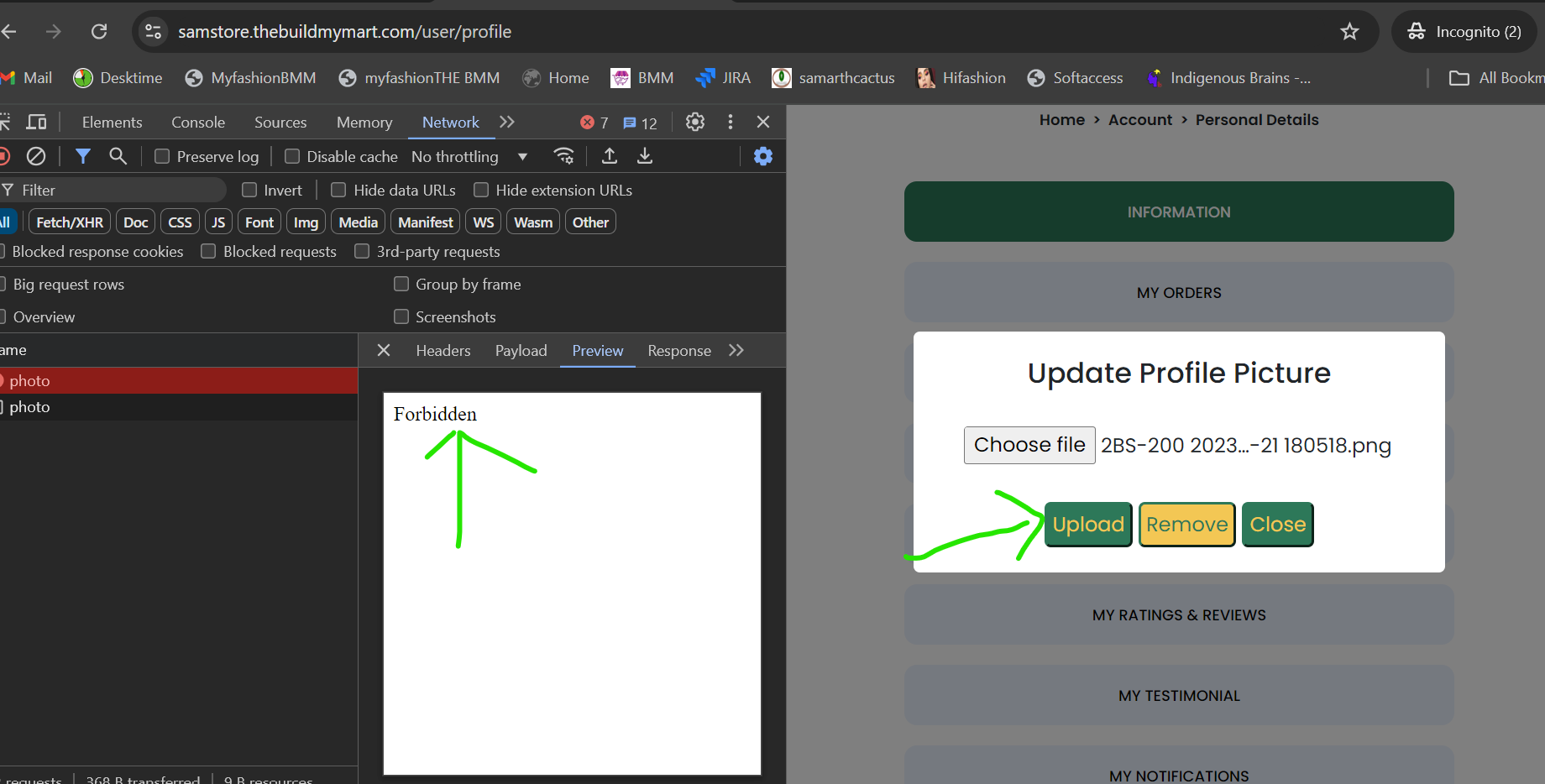Viewport: 1545px width, 784px height.
Task: Tick the Invert filter checkbox
Action: [249, 190]
